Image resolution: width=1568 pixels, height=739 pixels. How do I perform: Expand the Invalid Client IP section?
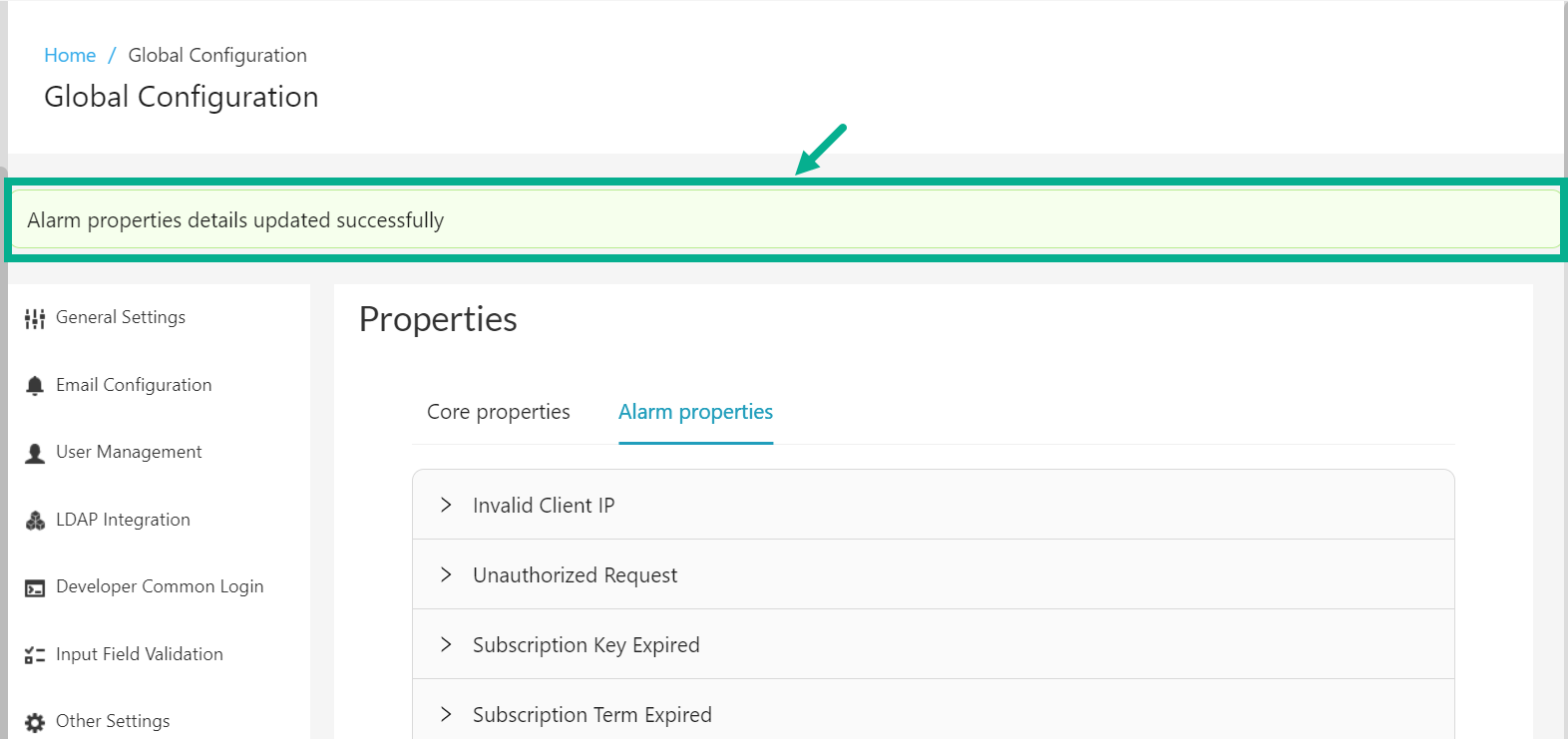[446, 505]
